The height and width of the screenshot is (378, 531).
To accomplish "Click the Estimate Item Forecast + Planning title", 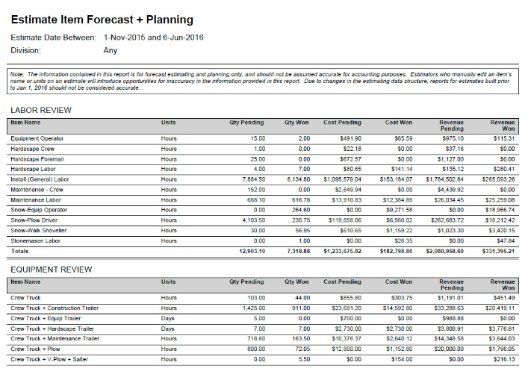I will coord(102,20).
